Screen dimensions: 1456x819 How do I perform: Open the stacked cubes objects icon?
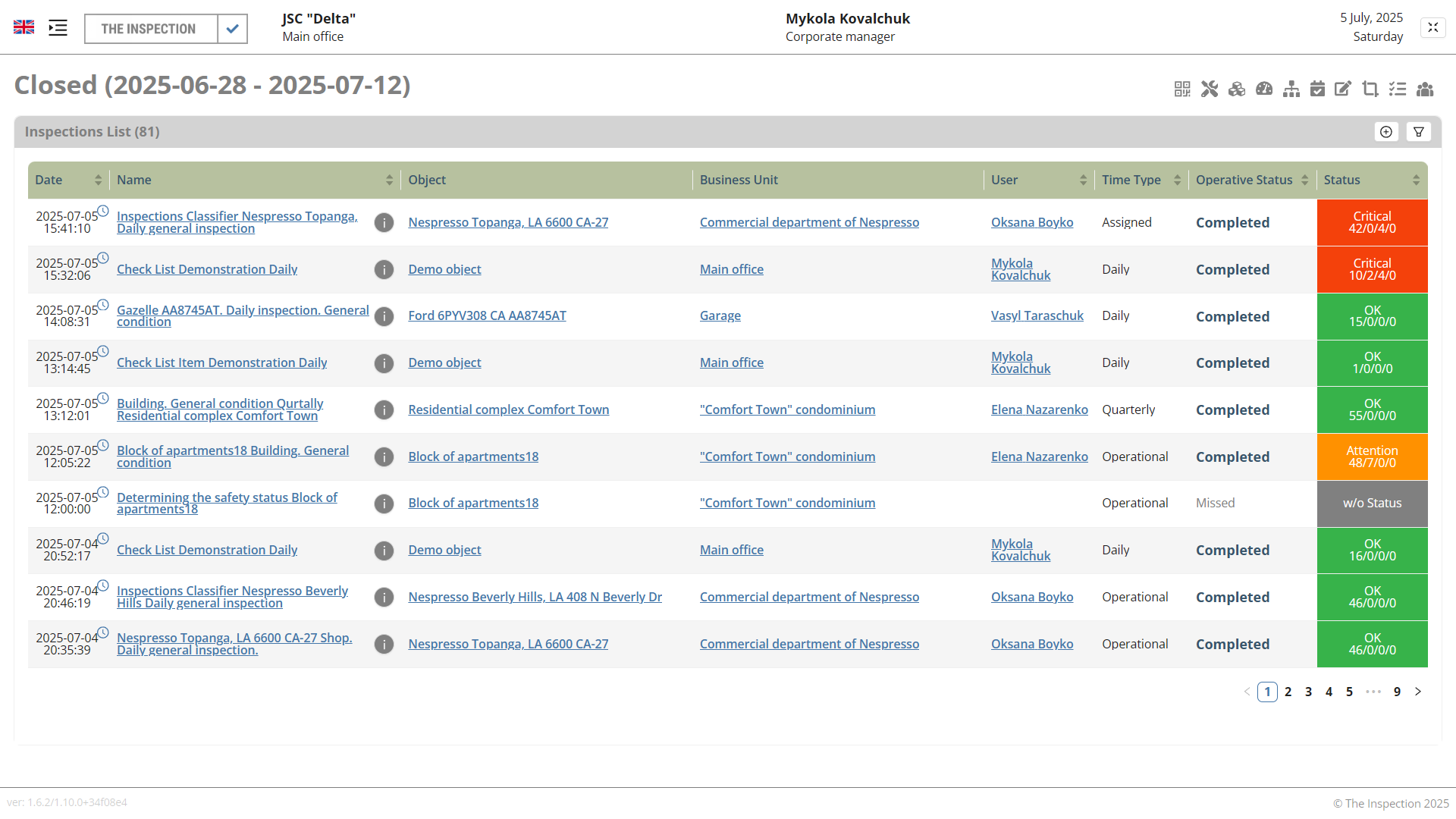(x=1237, y=89)
